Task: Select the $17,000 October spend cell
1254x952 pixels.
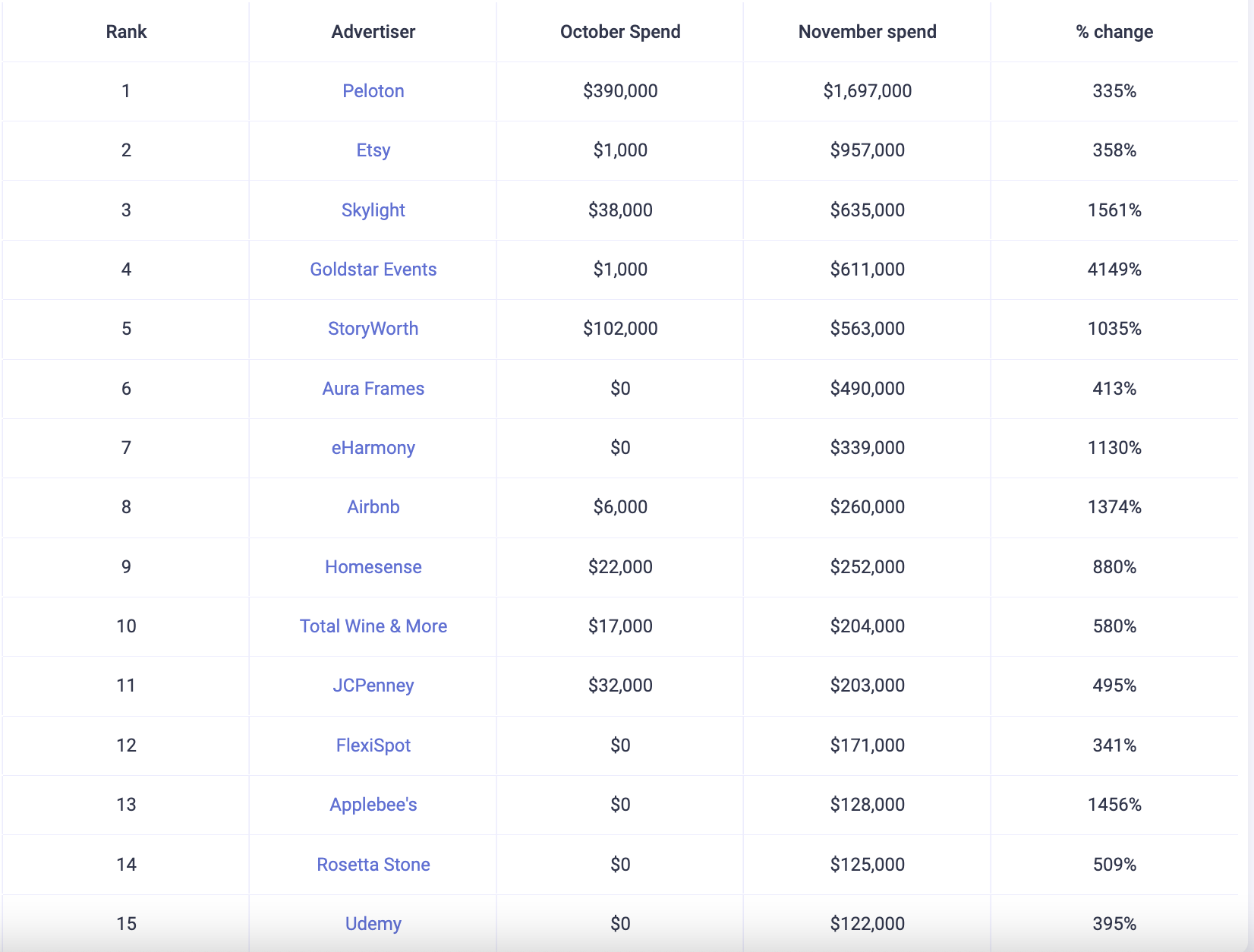Action: [x=620, y=626]
